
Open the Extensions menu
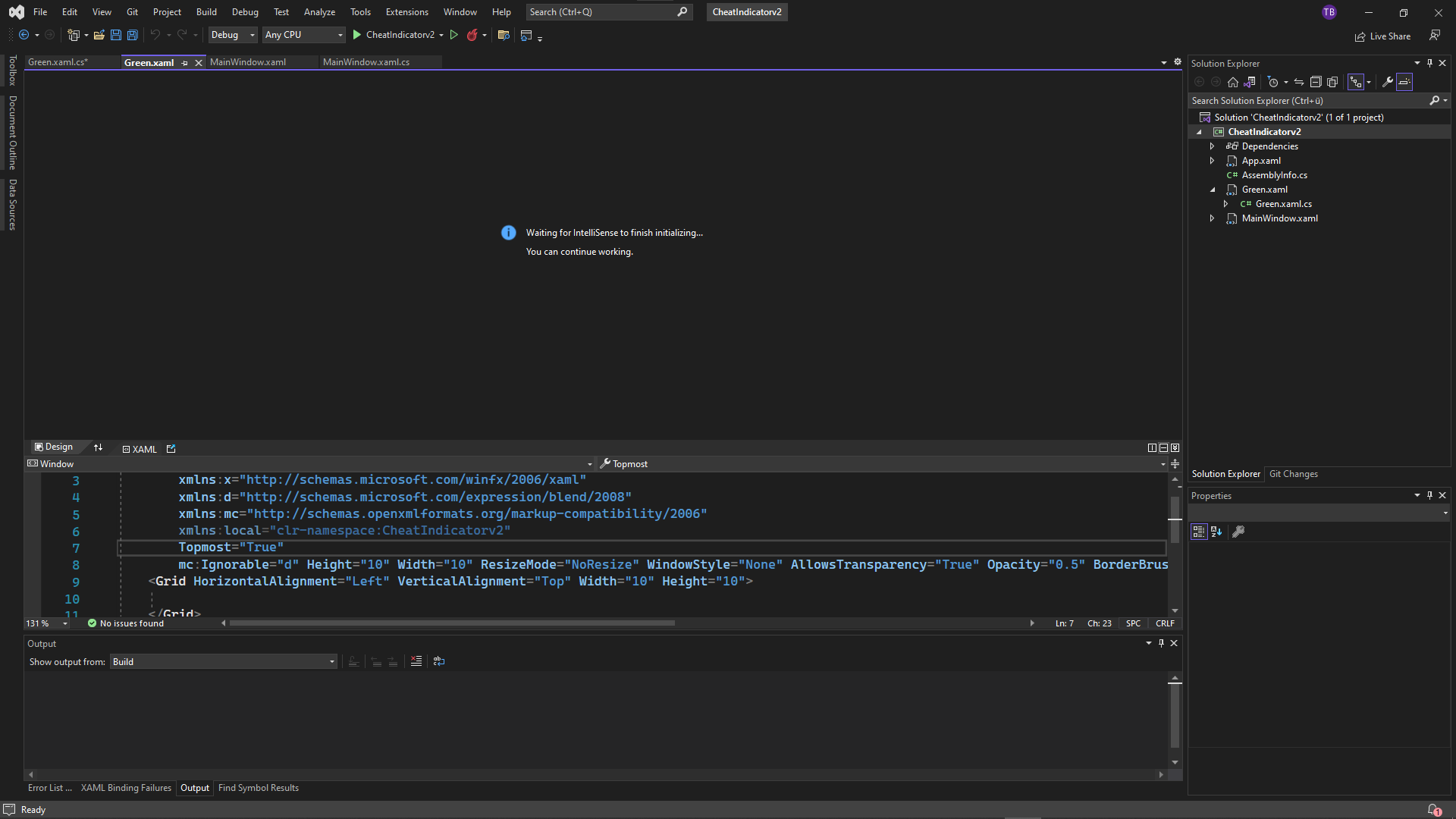[406, 12]
